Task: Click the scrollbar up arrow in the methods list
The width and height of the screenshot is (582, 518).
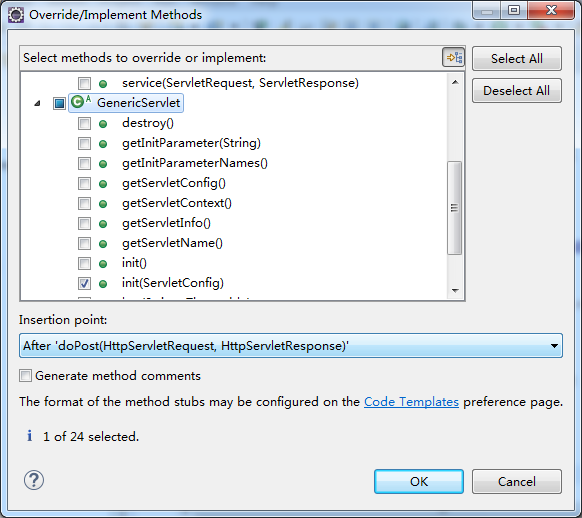Action: [x=455, y=82]
